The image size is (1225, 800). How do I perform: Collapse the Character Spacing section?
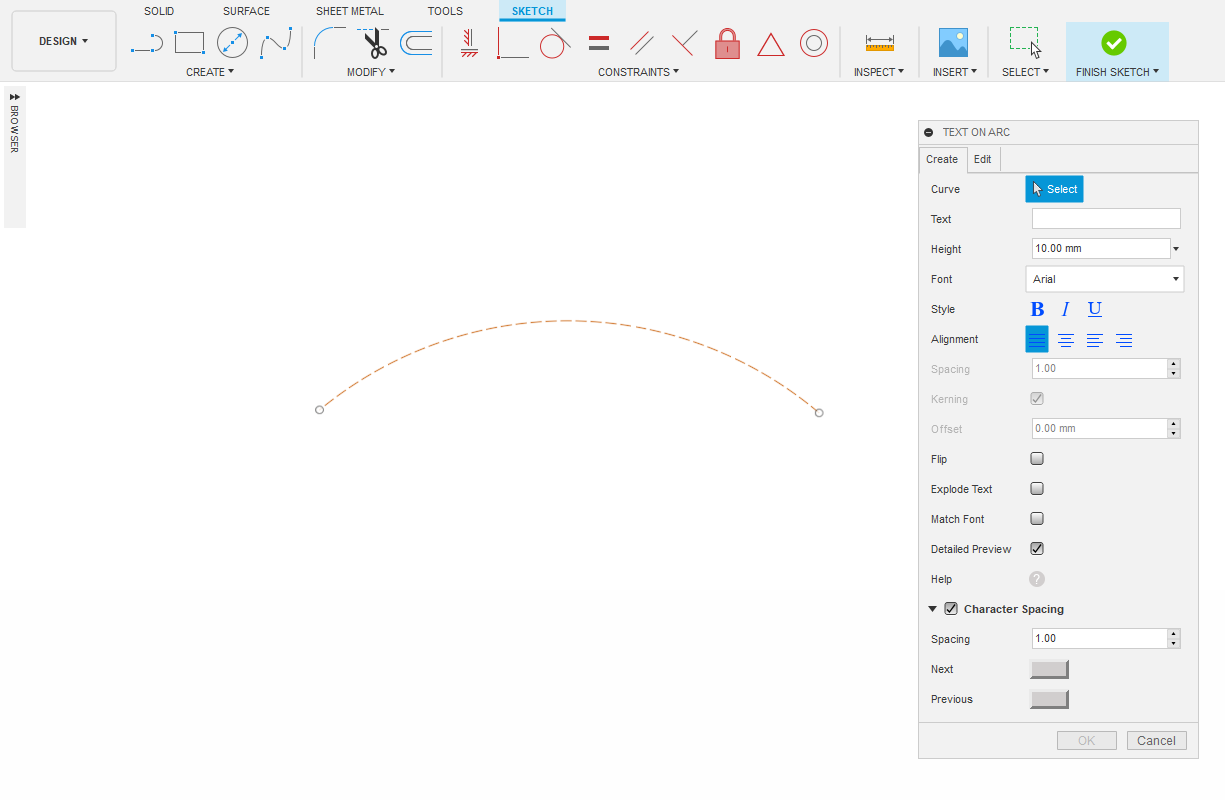click(933, 609)
